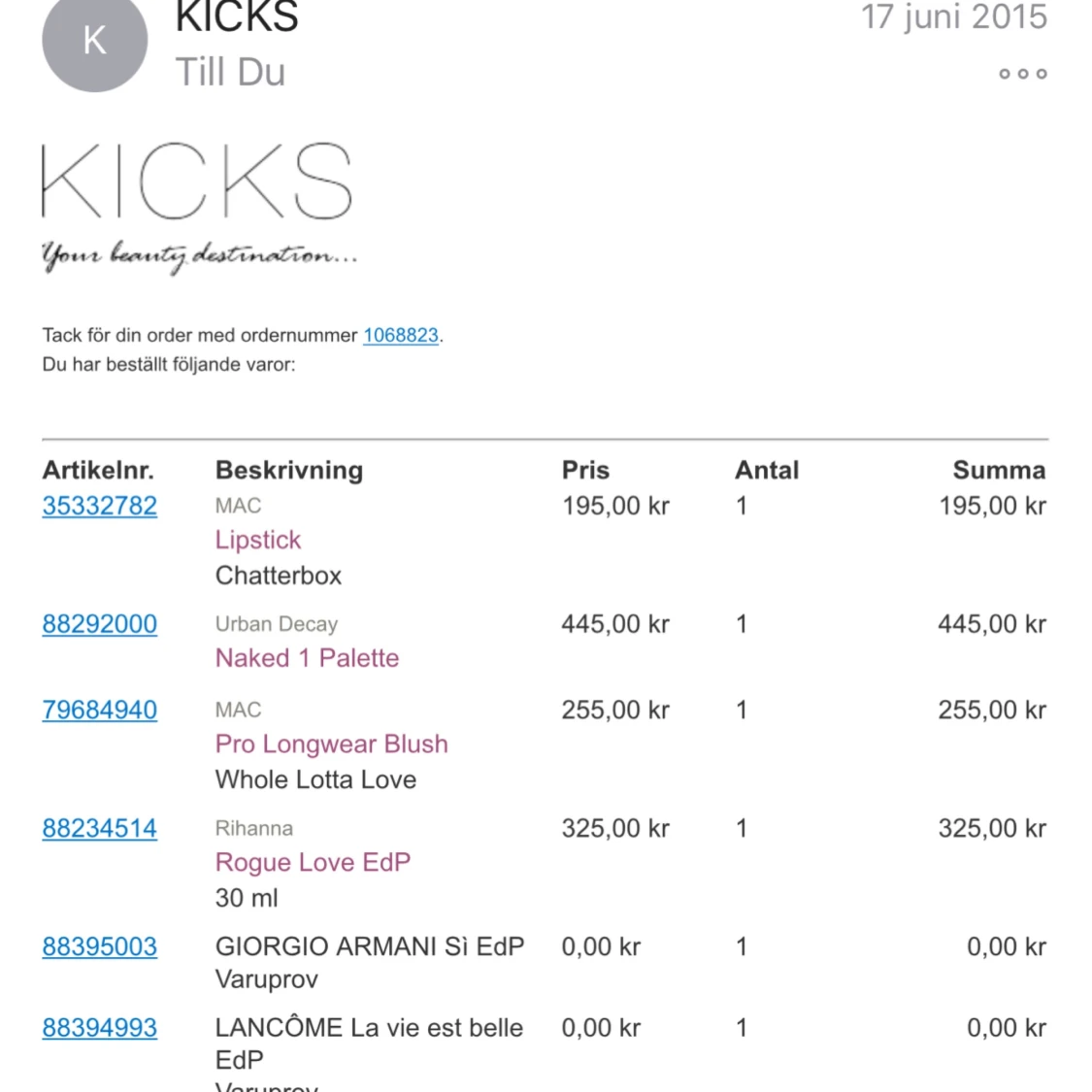
Task: Tap the 'Till Du' recipient line
Action: (230, 72)
